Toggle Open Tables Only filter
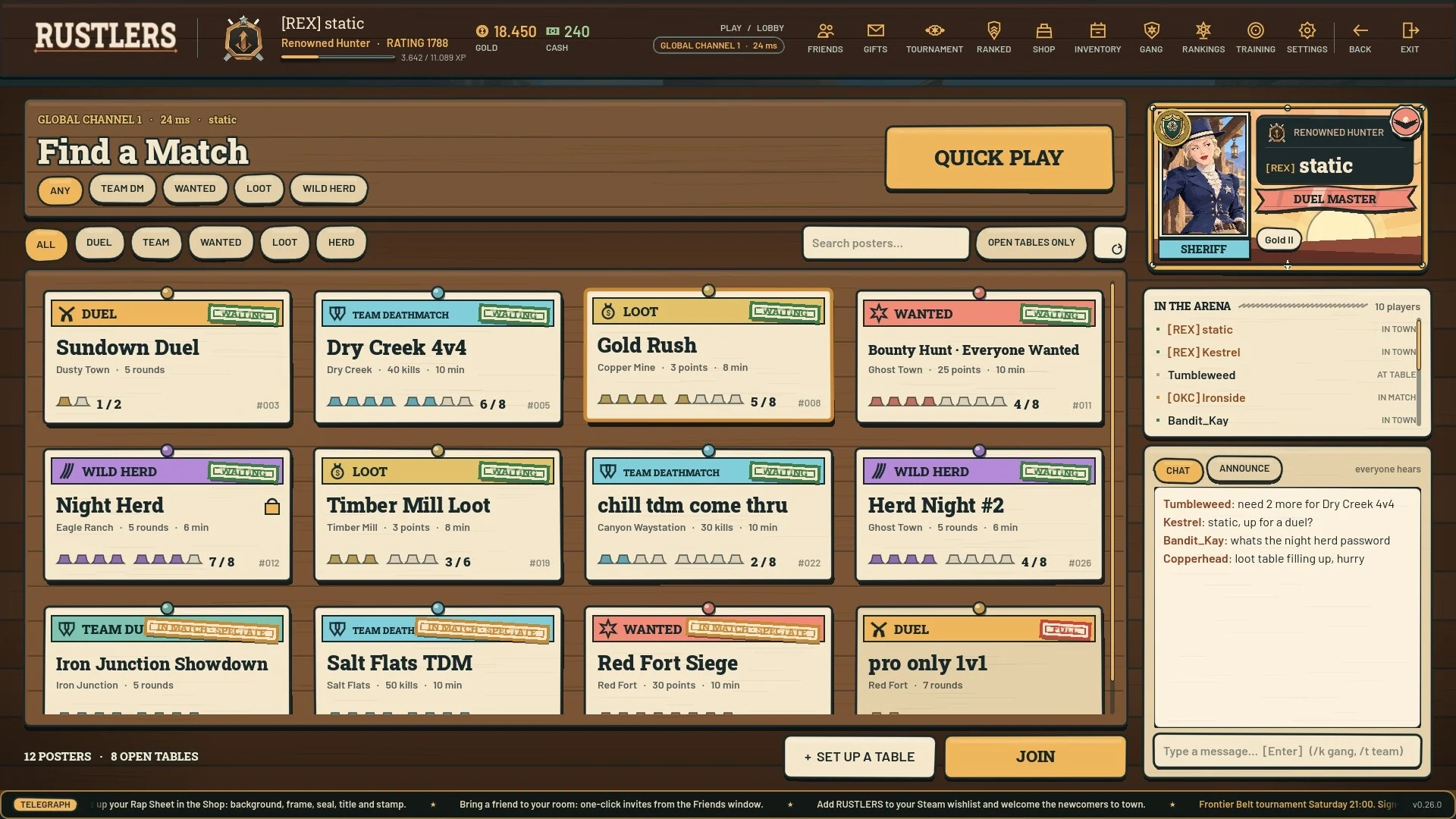The height and width of the screenshot is (819, 1456). click(x=1031, y=243)
